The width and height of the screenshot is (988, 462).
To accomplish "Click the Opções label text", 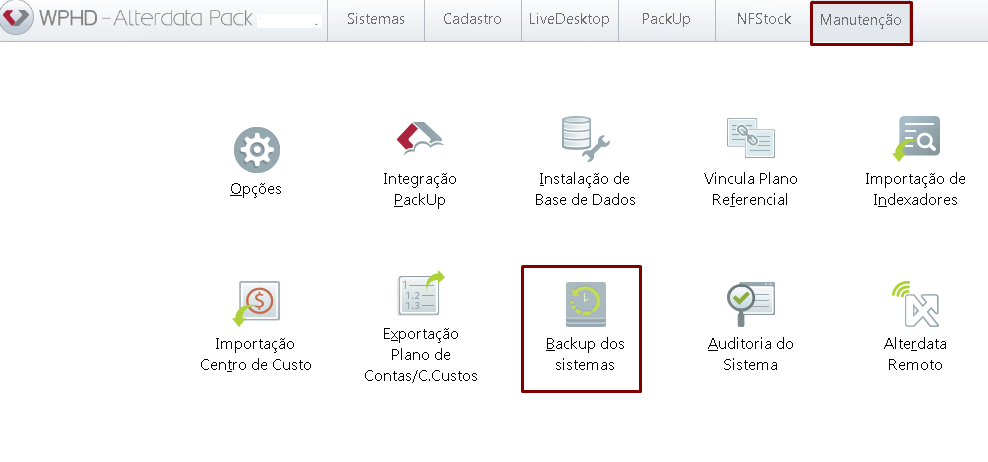I will (256, 188).
